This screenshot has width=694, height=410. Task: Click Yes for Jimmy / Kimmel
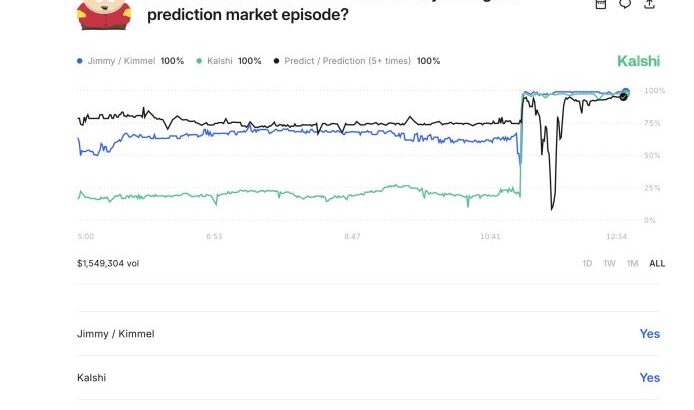coord(649,334)
